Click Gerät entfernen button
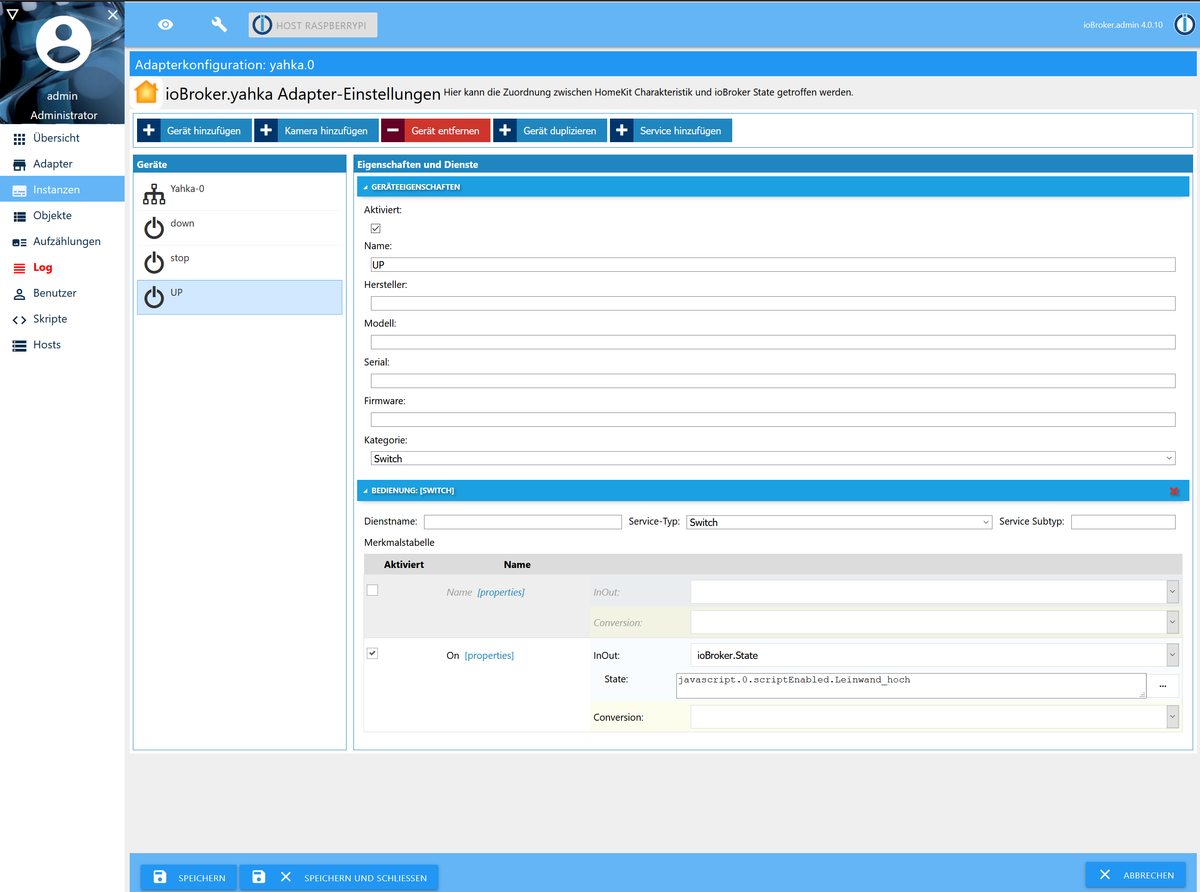Screen dimensions: 1200x892 click(x=435, y=131)
